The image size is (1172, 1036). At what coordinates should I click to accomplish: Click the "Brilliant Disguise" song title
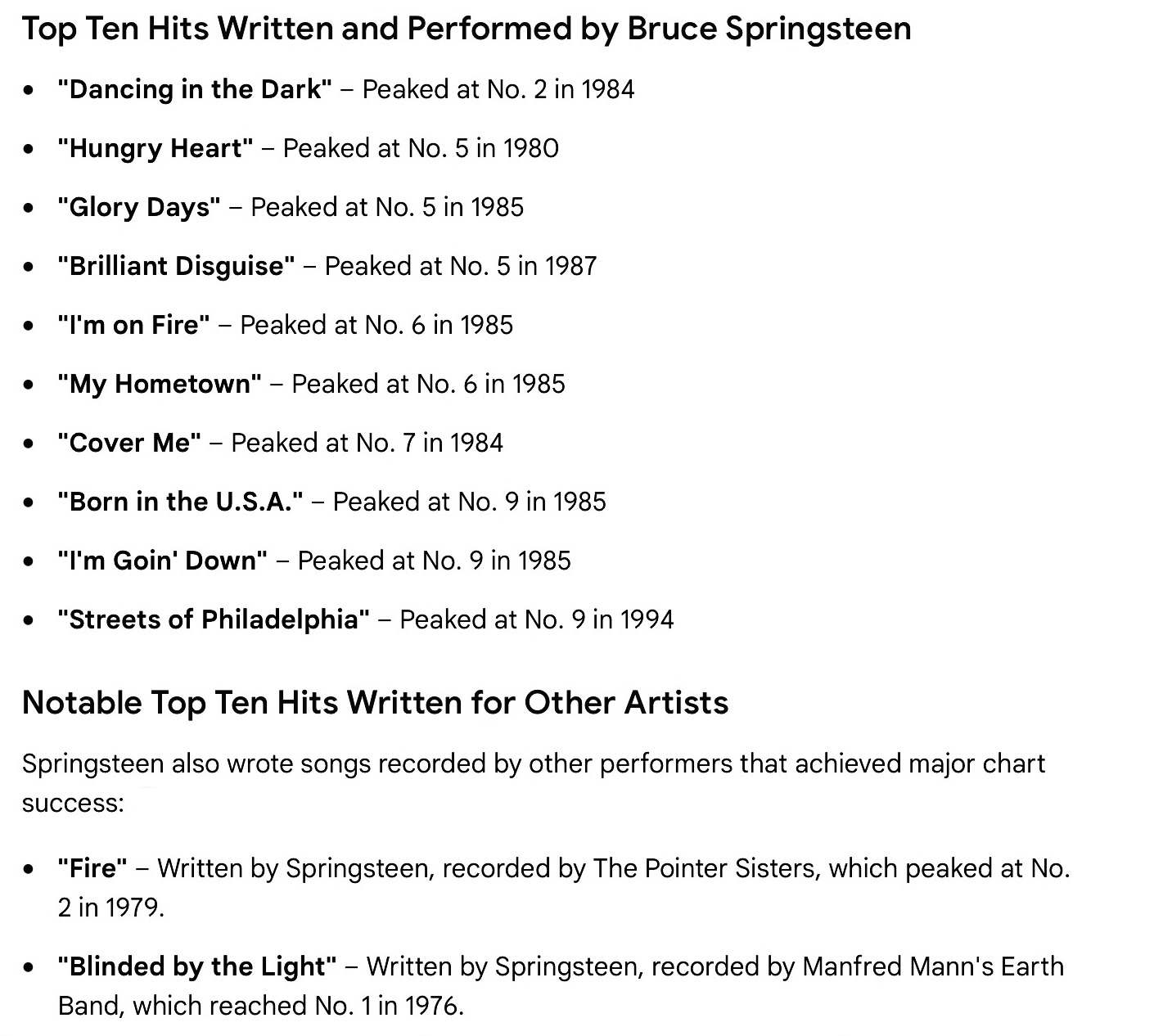point(176,266)
